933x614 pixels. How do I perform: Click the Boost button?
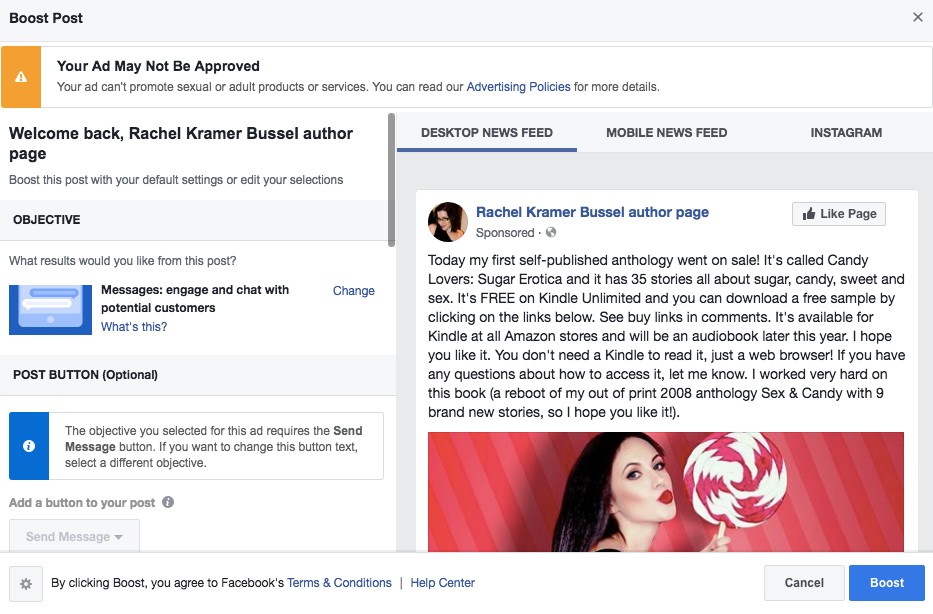[x=887, y=583]
